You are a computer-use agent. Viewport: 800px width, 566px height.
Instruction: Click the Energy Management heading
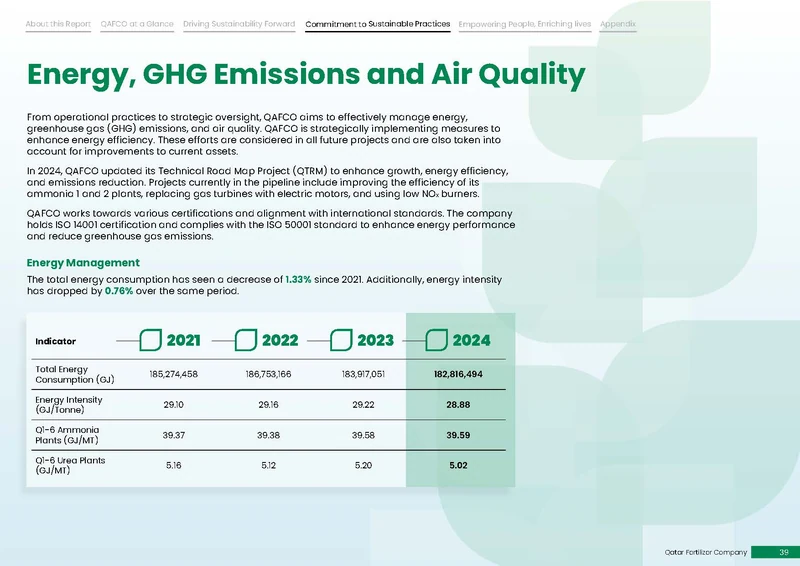coord(83,263)
